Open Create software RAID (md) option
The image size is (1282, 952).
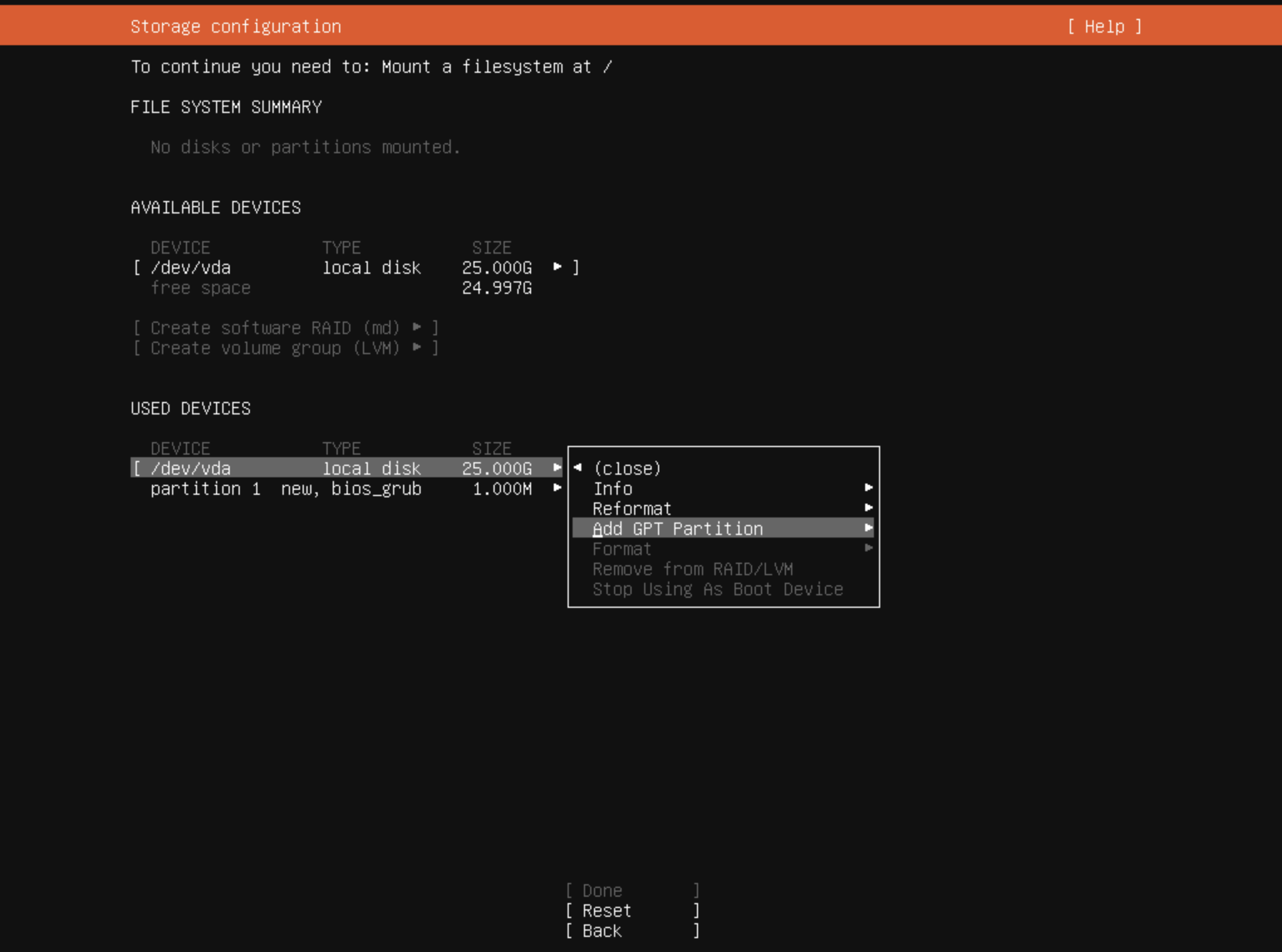click(x=286, y=328)
